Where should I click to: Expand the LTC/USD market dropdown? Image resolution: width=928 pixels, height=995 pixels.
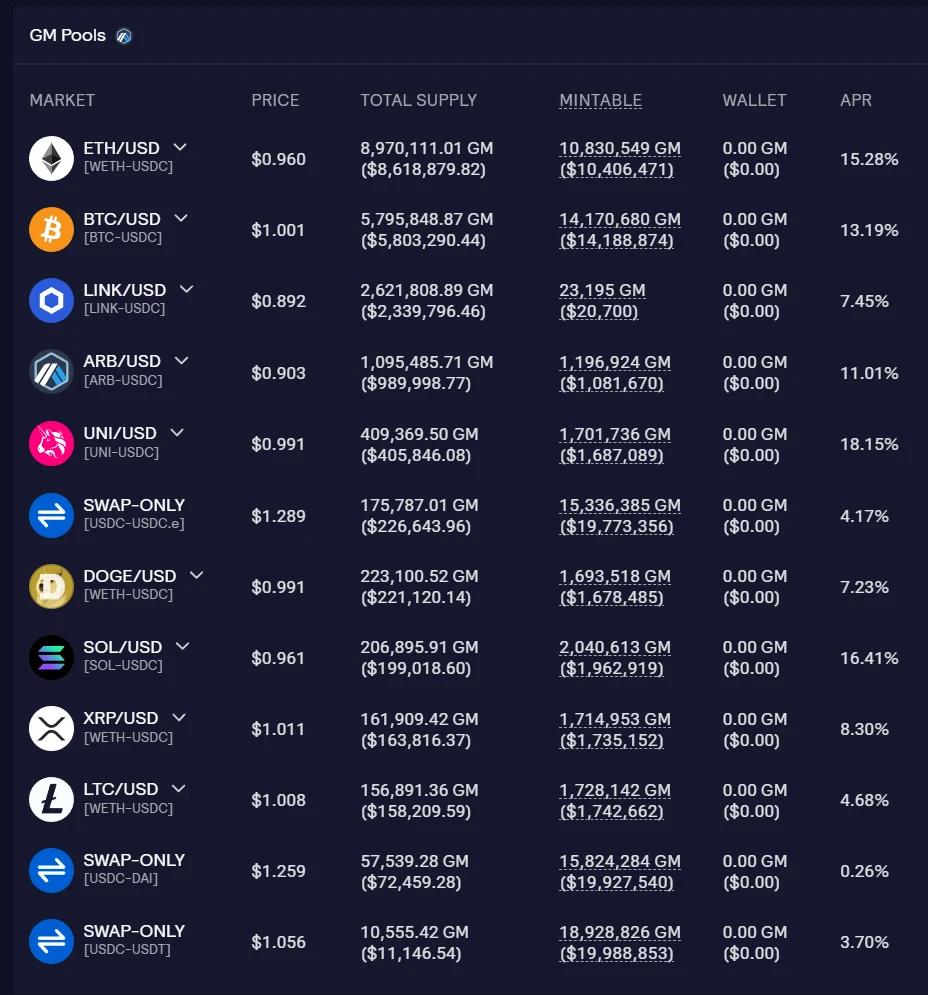[x=180, y=788]
